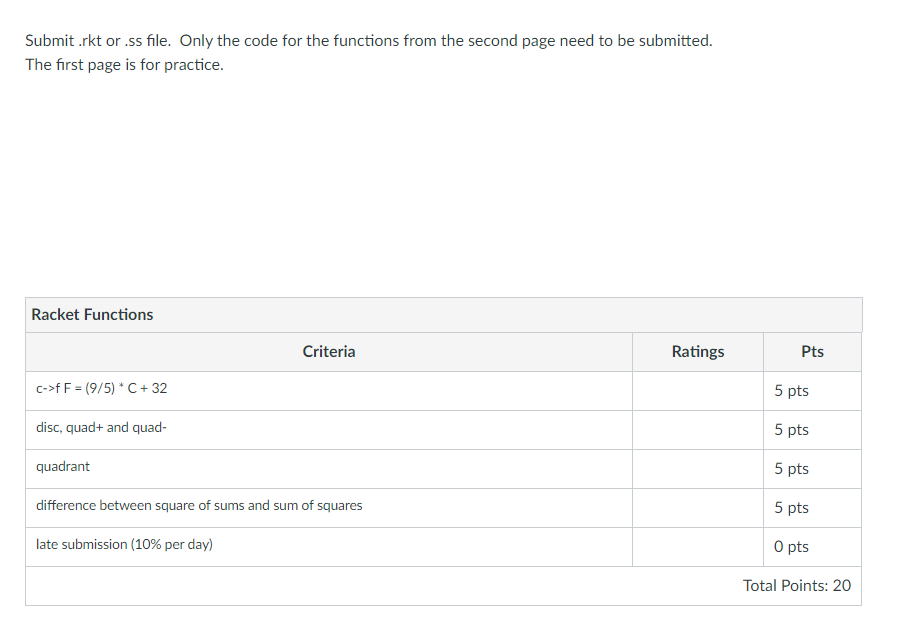Screen dimensions: 924x634
Task: Select the Pts column header
Action: click(811, 351)
